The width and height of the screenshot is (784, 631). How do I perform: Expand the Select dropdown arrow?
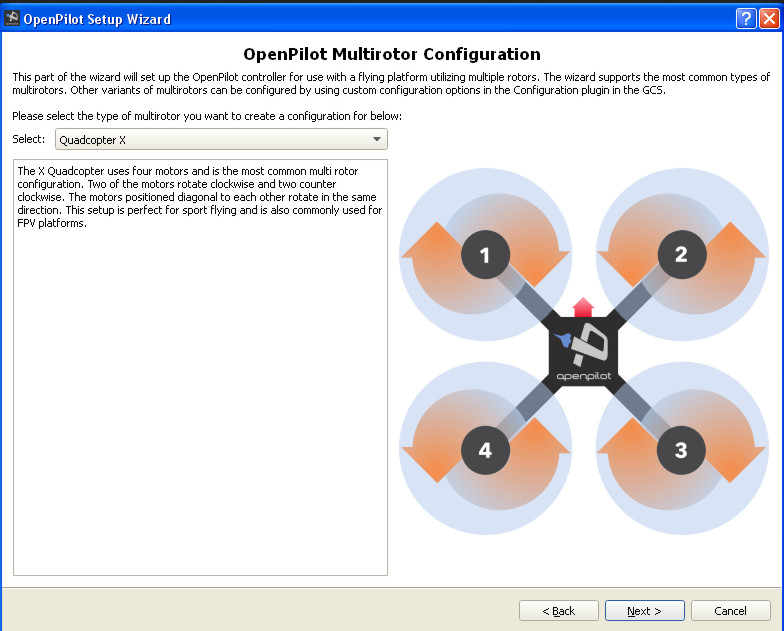(x=376, y=140)
